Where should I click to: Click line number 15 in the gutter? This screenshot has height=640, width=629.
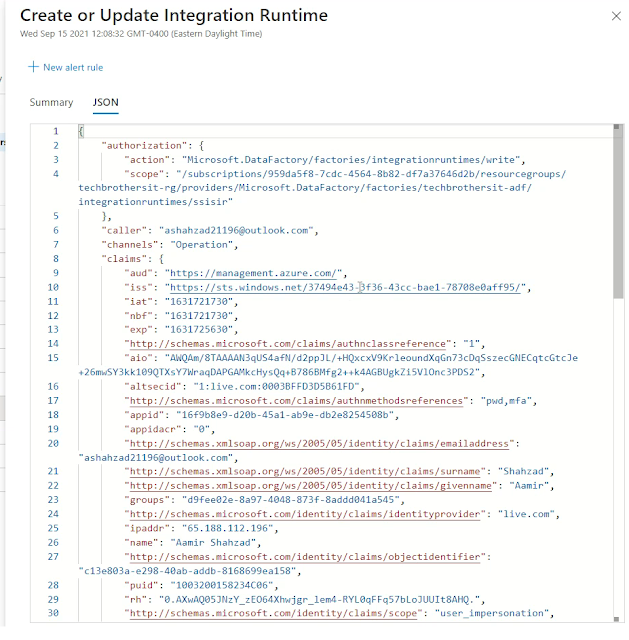[x=53, y=358]
